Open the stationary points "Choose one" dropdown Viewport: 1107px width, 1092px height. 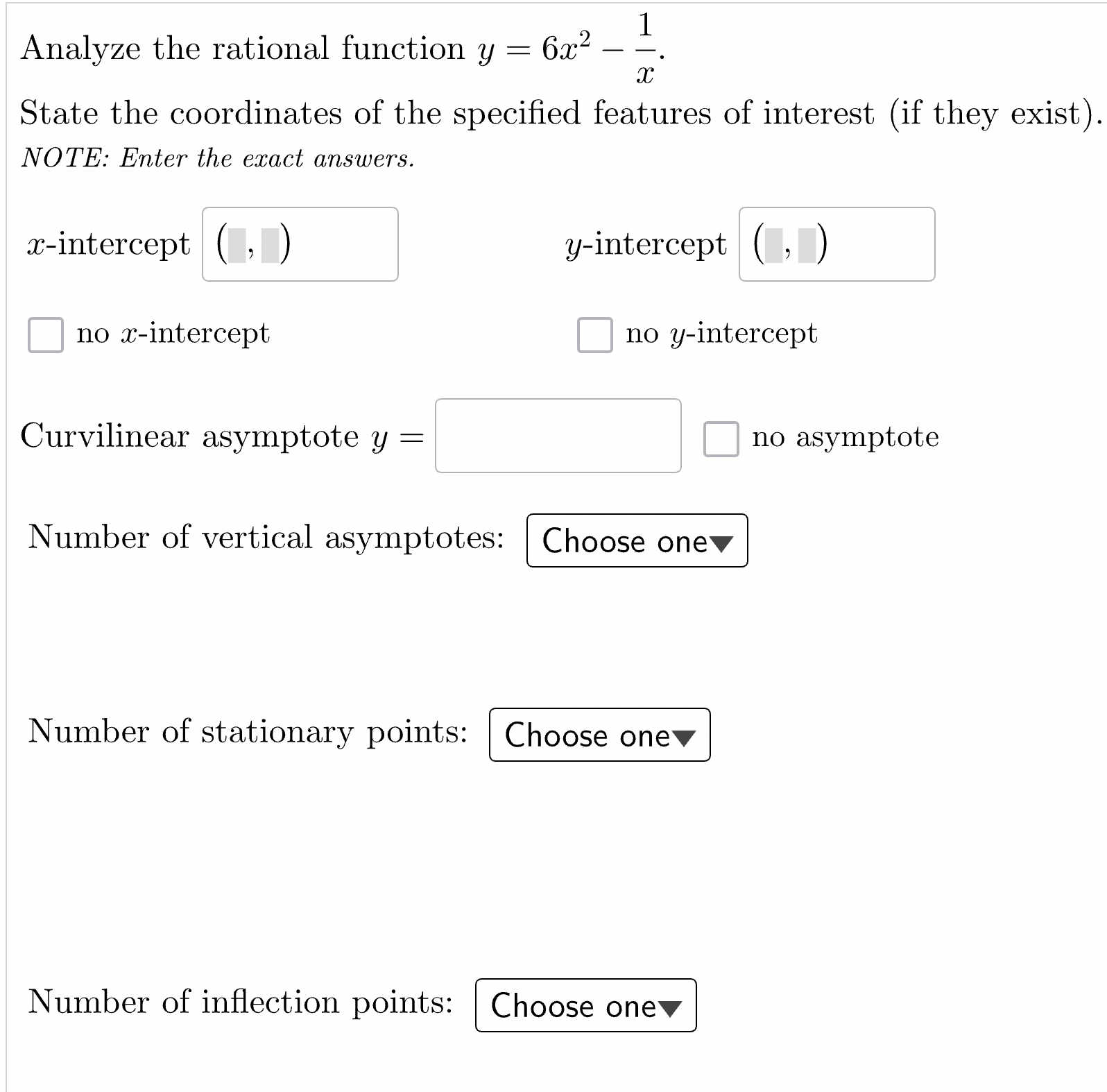(600, 735)
